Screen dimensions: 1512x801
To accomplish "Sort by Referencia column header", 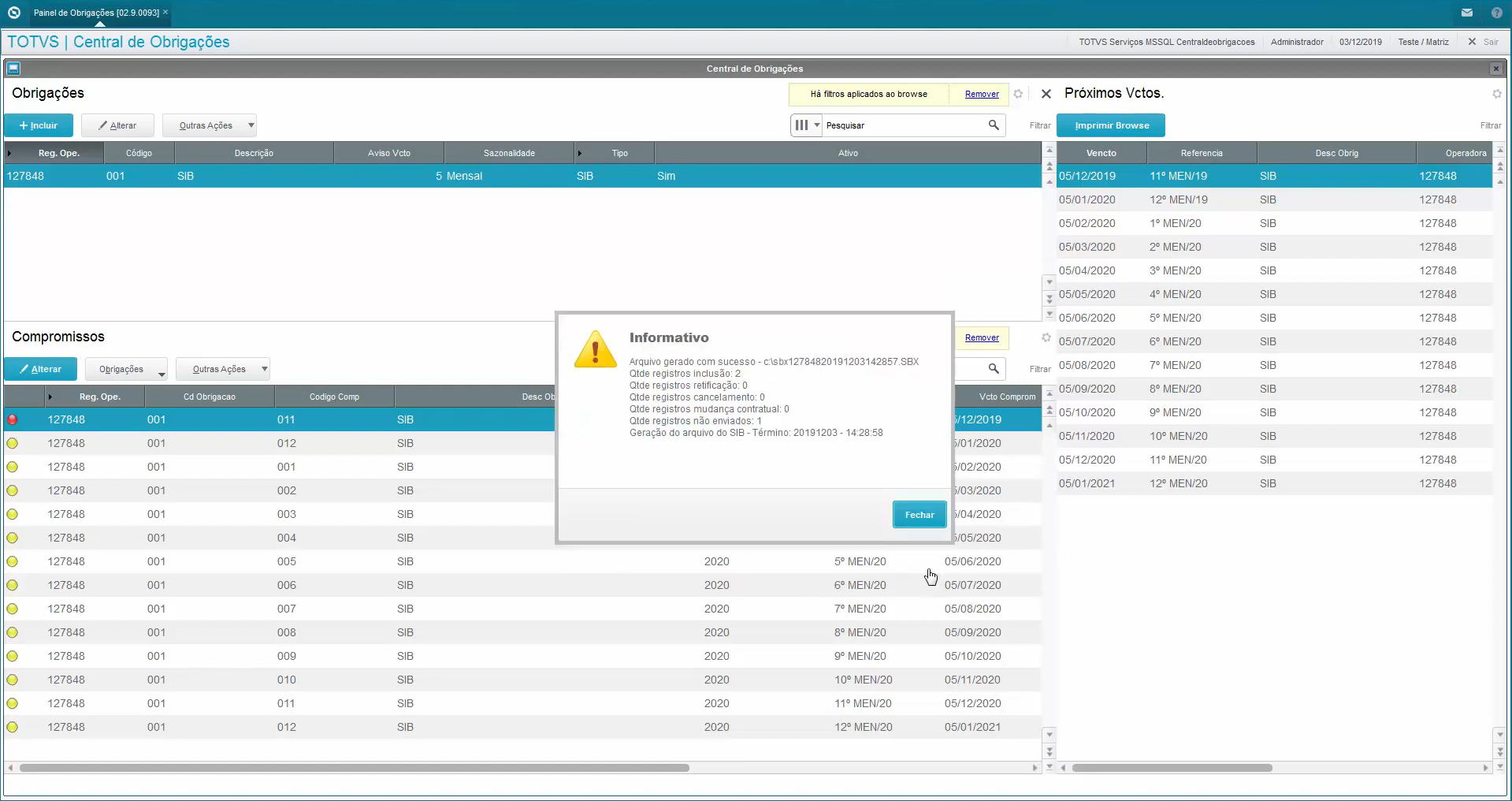I will (x=1202, y=153).
